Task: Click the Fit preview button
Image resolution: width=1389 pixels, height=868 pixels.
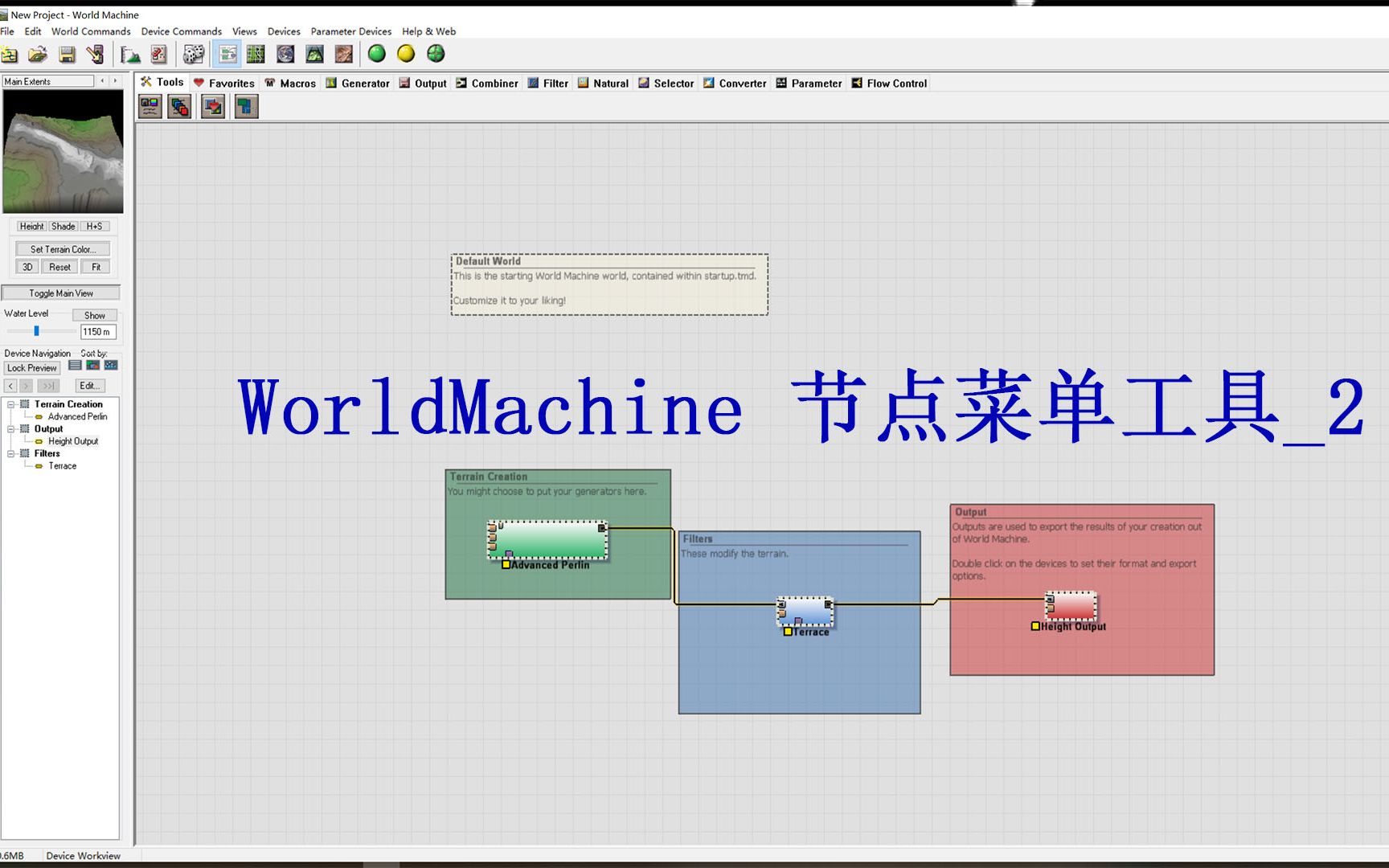Action: 96,267
